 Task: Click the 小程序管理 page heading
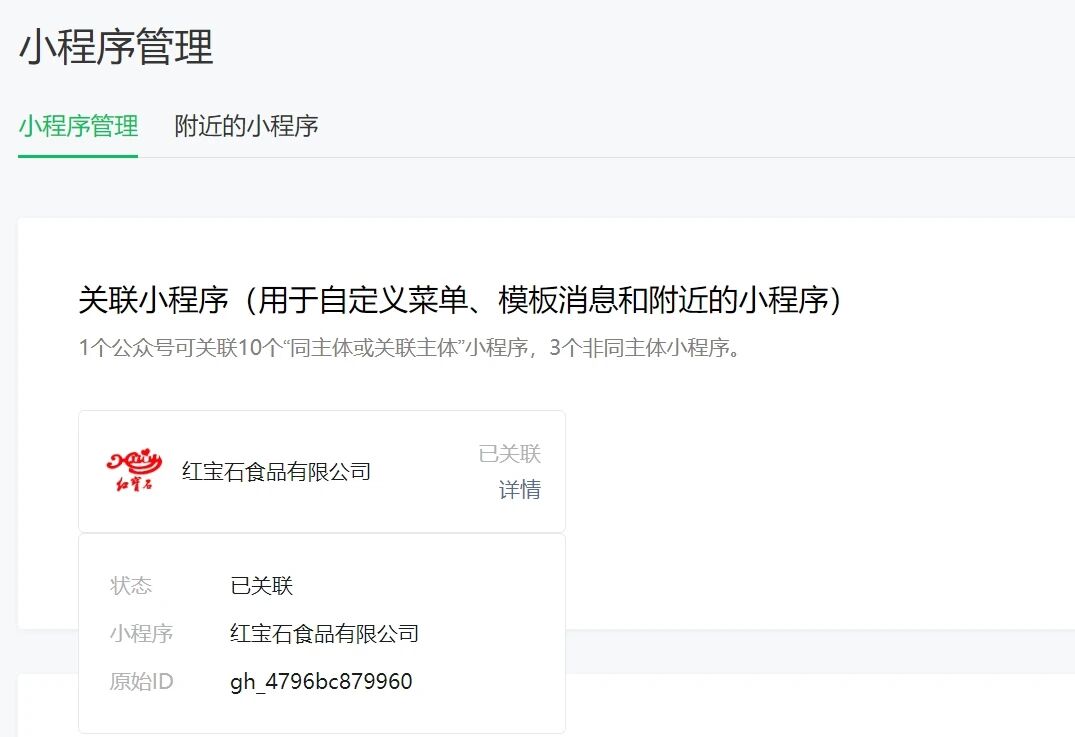[117, 47]
